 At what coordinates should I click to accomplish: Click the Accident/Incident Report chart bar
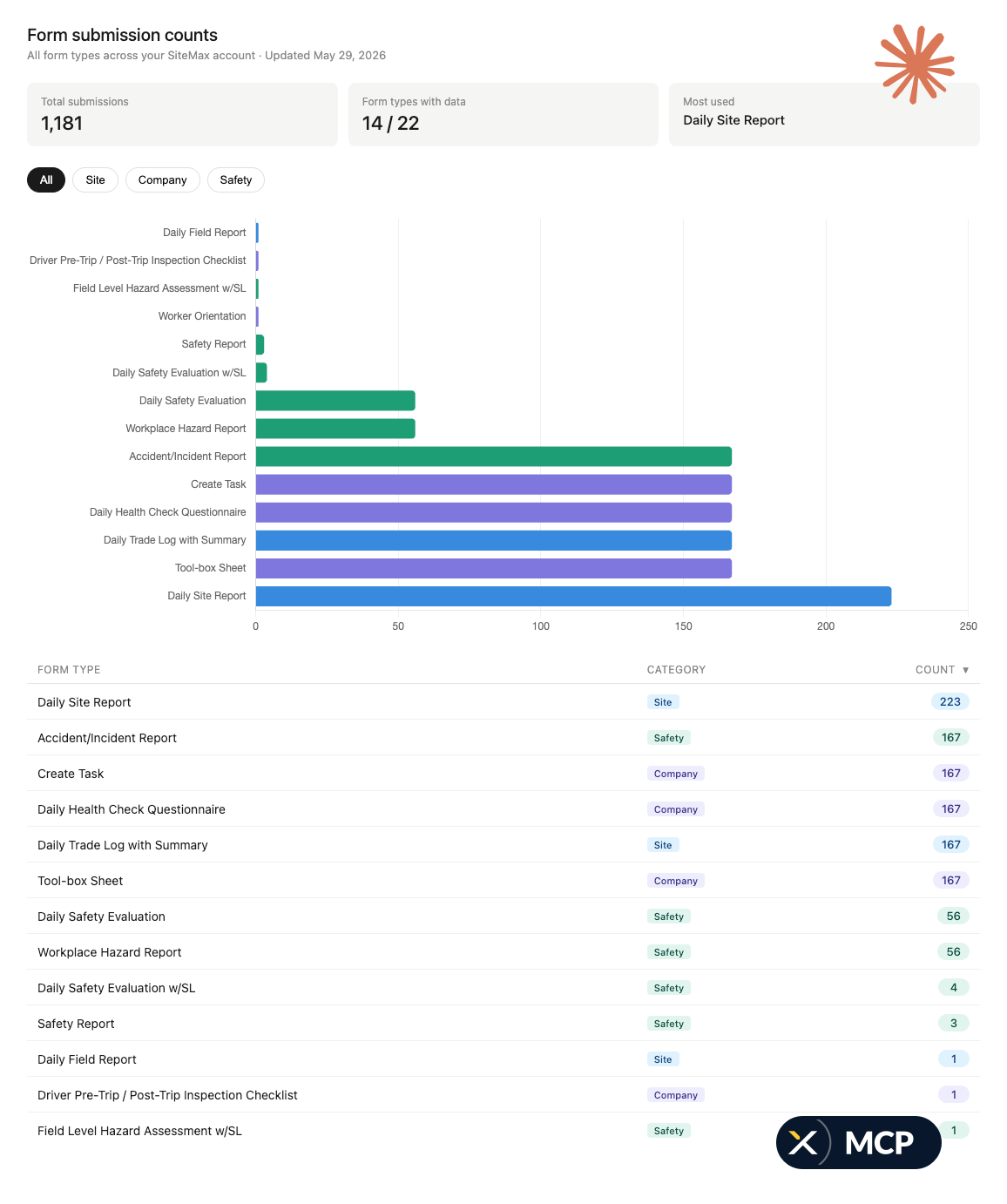(494, 457)
